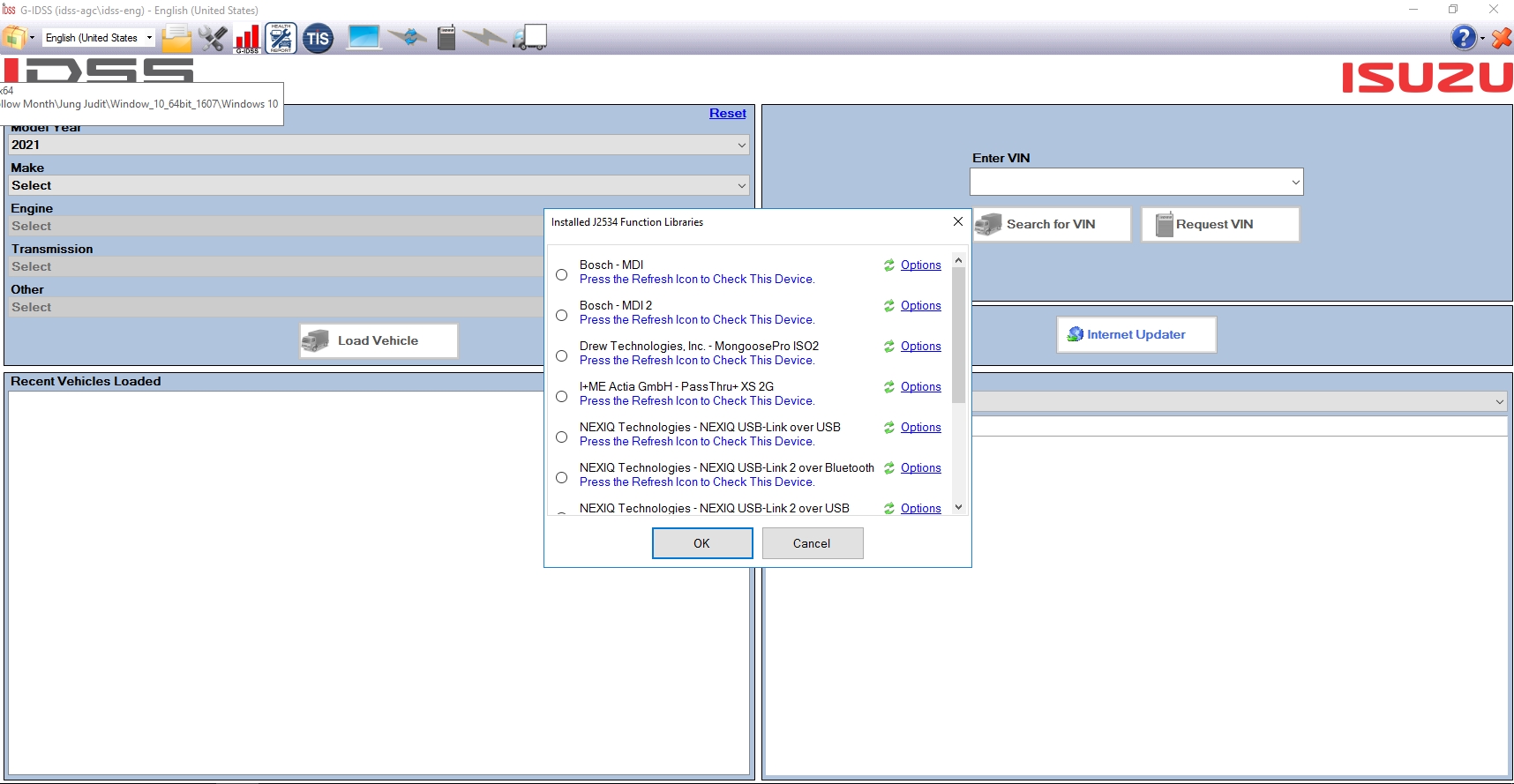The width and height of the screenshot is (1514, 784).
Task: Refresh the Bosch - MDI device status
Action: tap(889, 265)
